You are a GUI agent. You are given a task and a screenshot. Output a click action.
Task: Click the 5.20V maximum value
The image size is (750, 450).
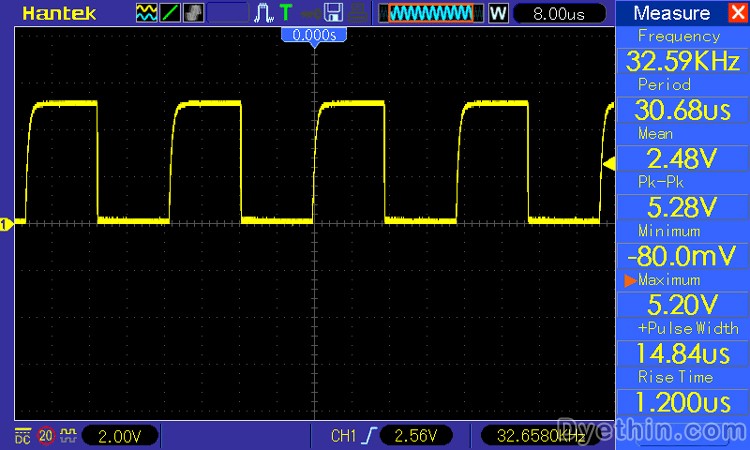[683, 305]
